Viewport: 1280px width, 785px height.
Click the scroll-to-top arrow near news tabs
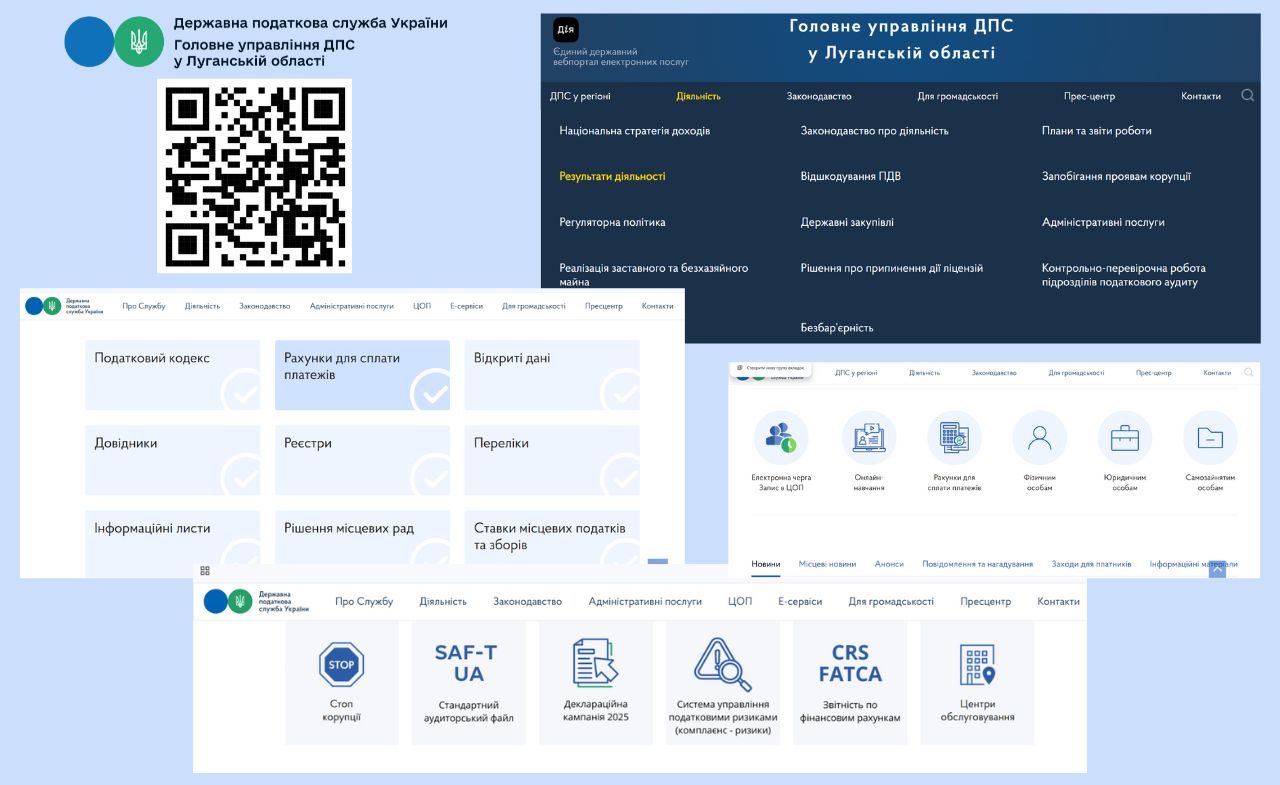tap(1217, 569)
